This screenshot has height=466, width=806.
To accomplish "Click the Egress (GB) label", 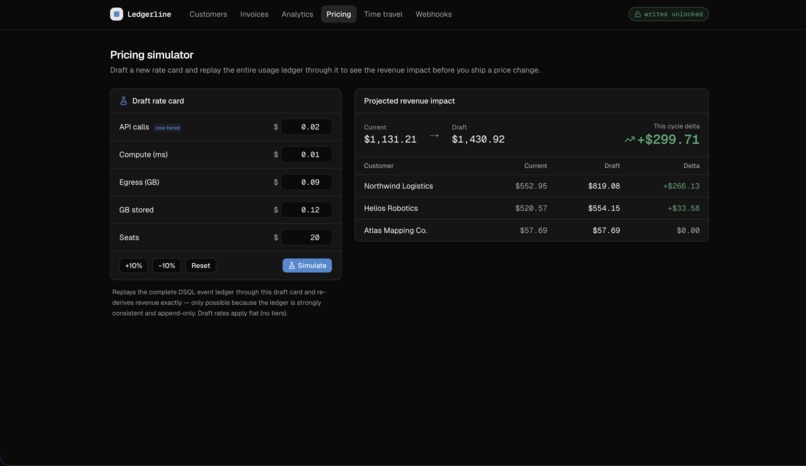I will pyautogui.click(x=139, y=182).
